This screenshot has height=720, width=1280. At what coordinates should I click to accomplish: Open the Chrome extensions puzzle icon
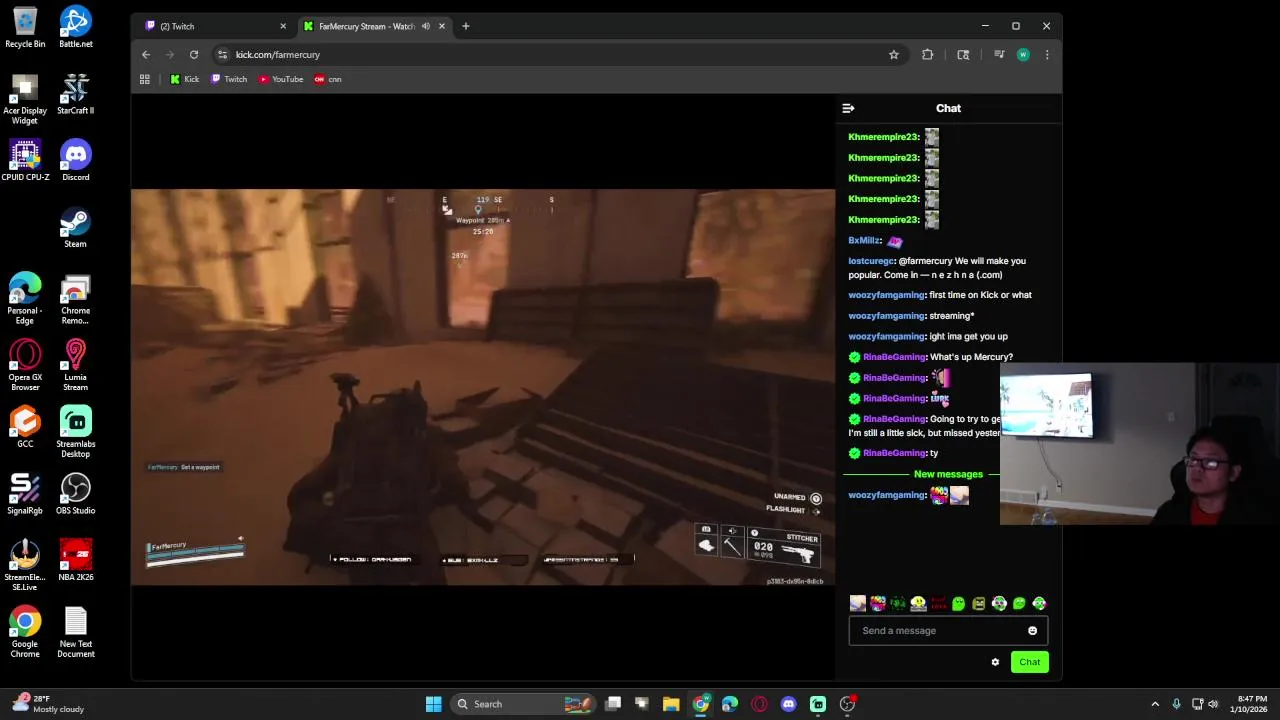pyautogui.click(x=928, y=55)
